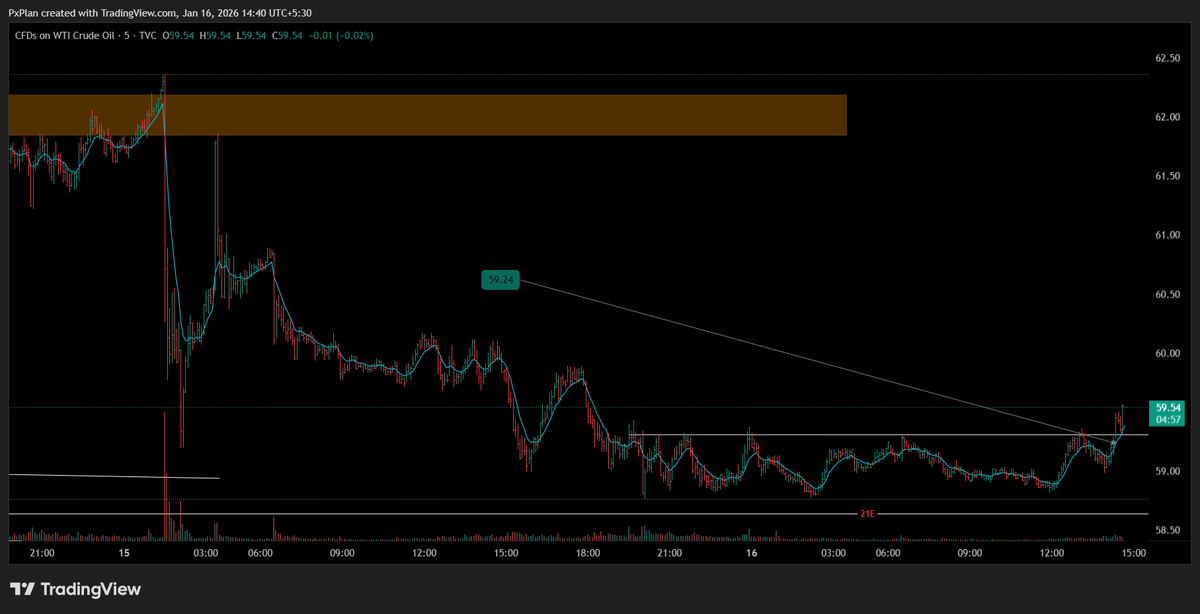Click the TradingView logo at the bottom

75,589
